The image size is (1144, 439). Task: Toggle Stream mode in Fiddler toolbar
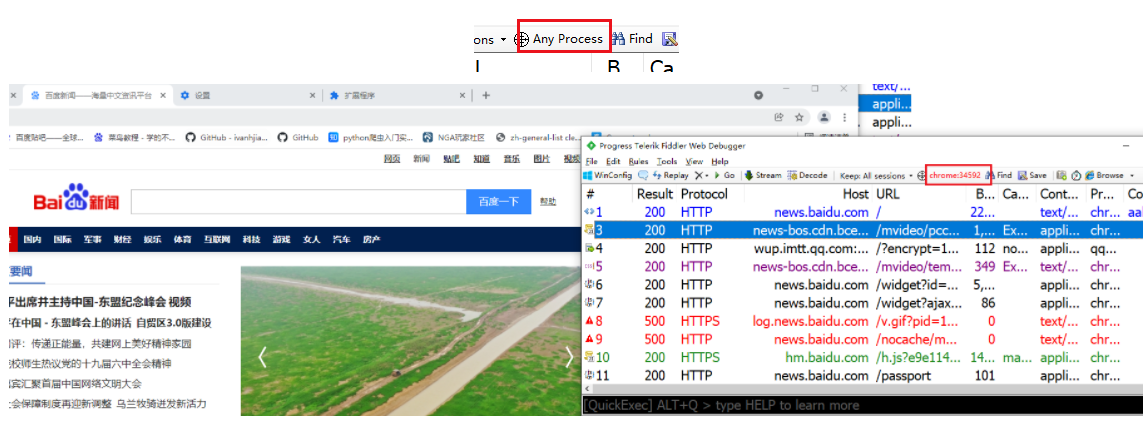click(763, 176)
